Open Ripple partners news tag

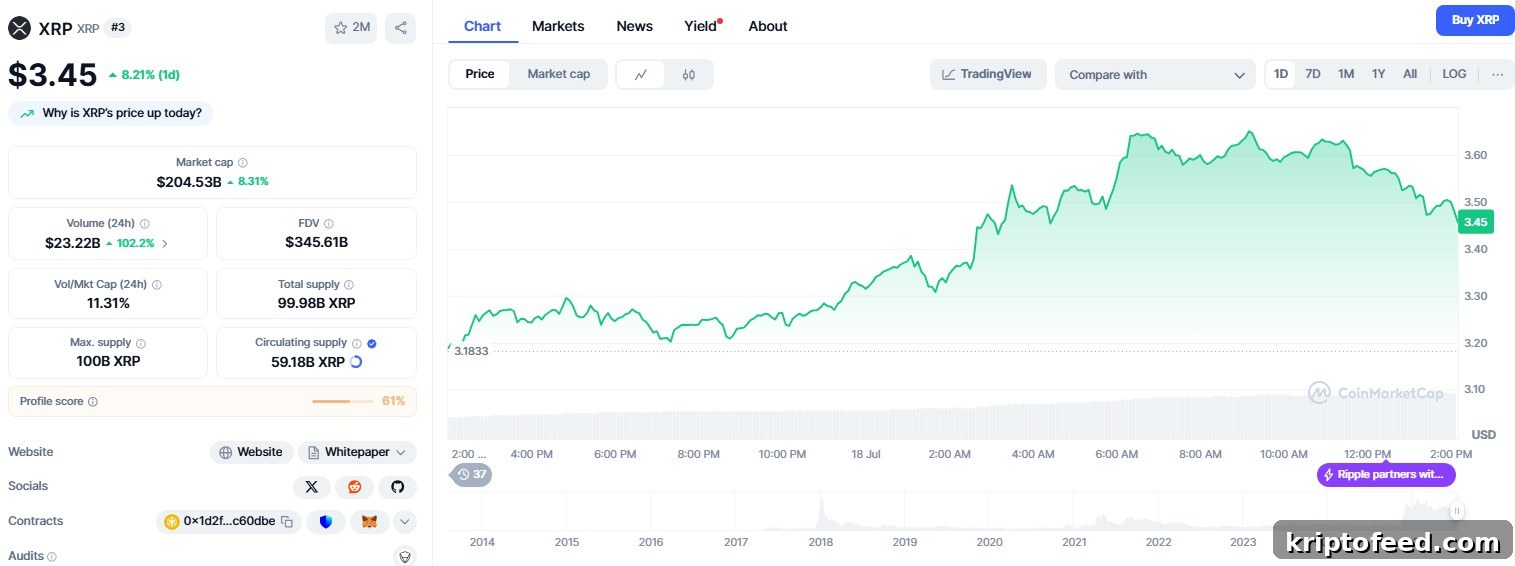pos(1386,475)
